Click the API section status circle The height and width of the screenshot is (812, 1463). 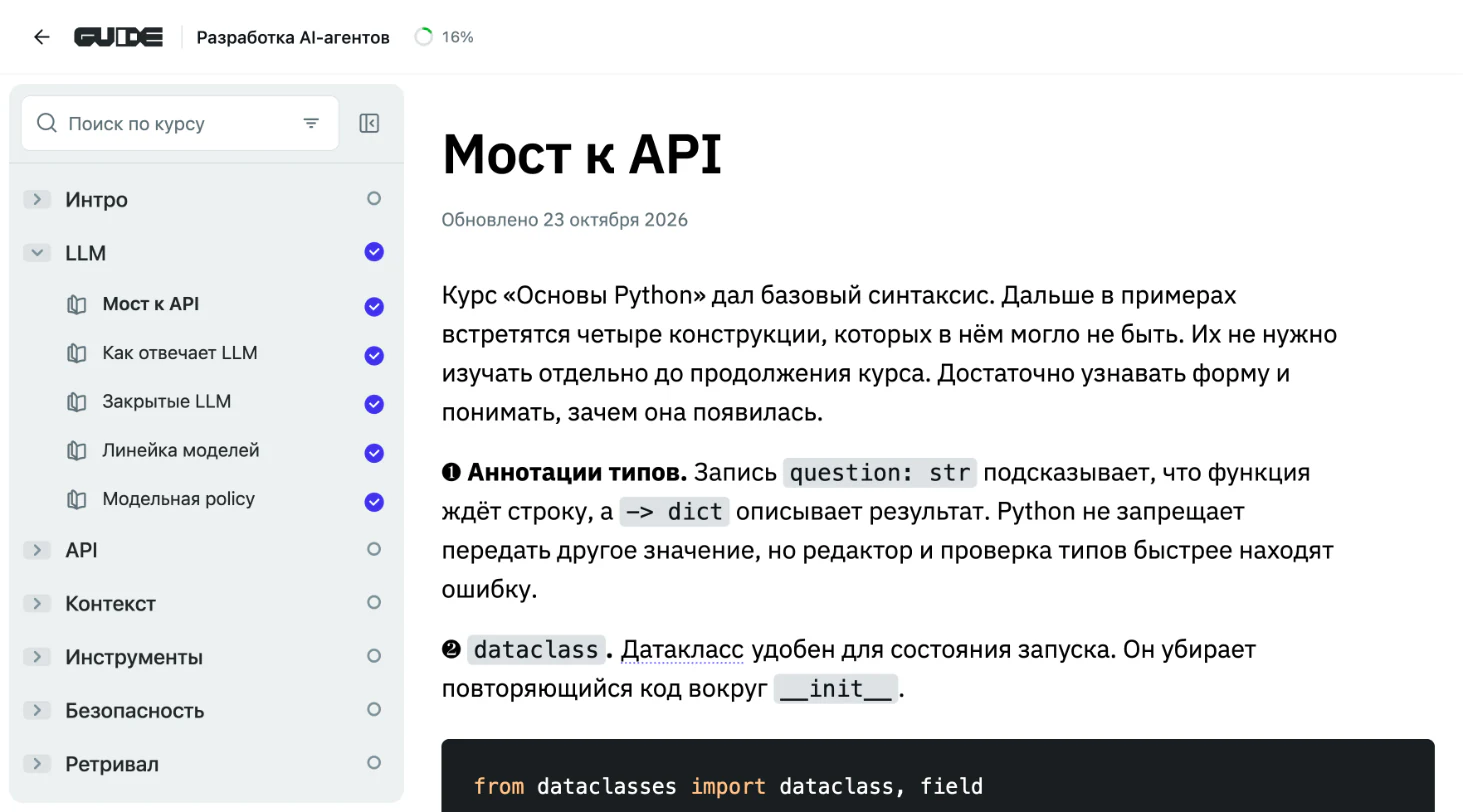tap(374, 549)
